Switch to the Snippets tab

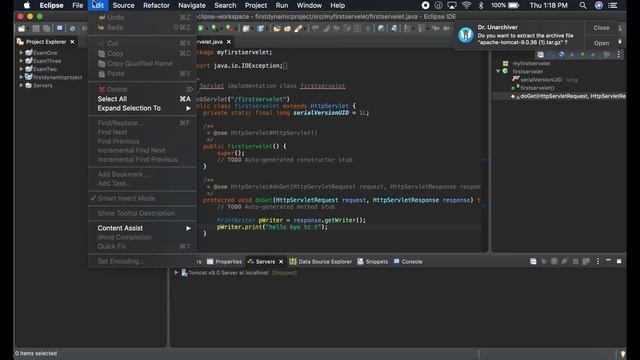(373, 262)
